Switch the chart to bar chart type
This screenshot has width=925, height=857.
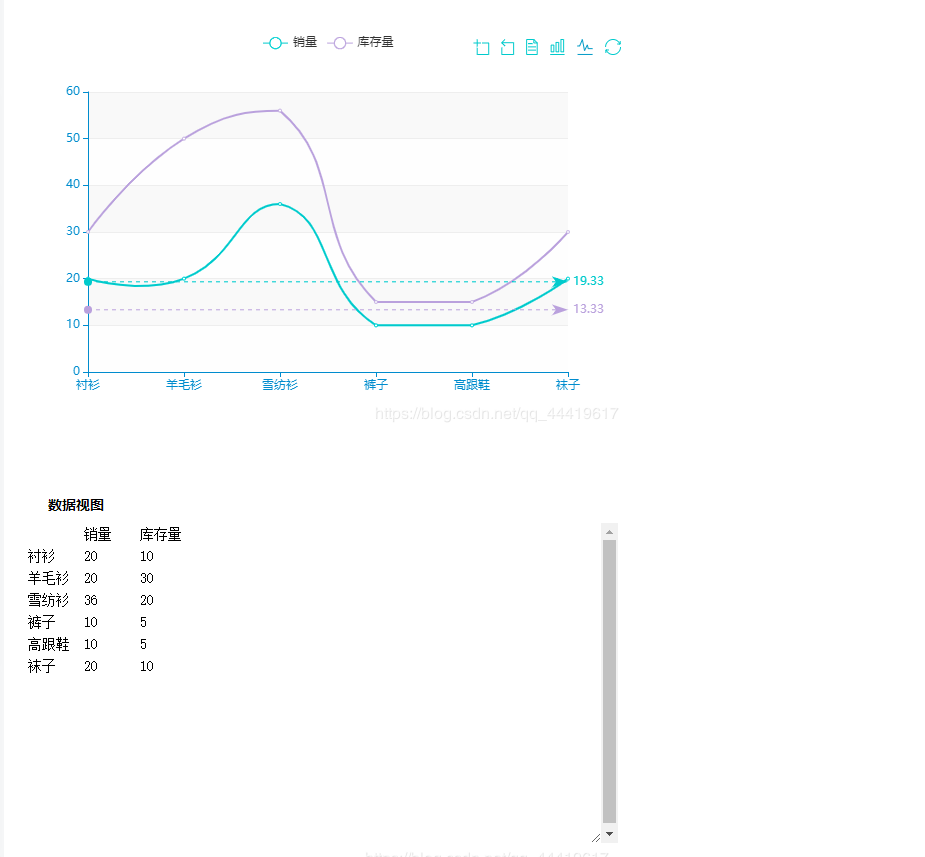click(x=557, y=47)
